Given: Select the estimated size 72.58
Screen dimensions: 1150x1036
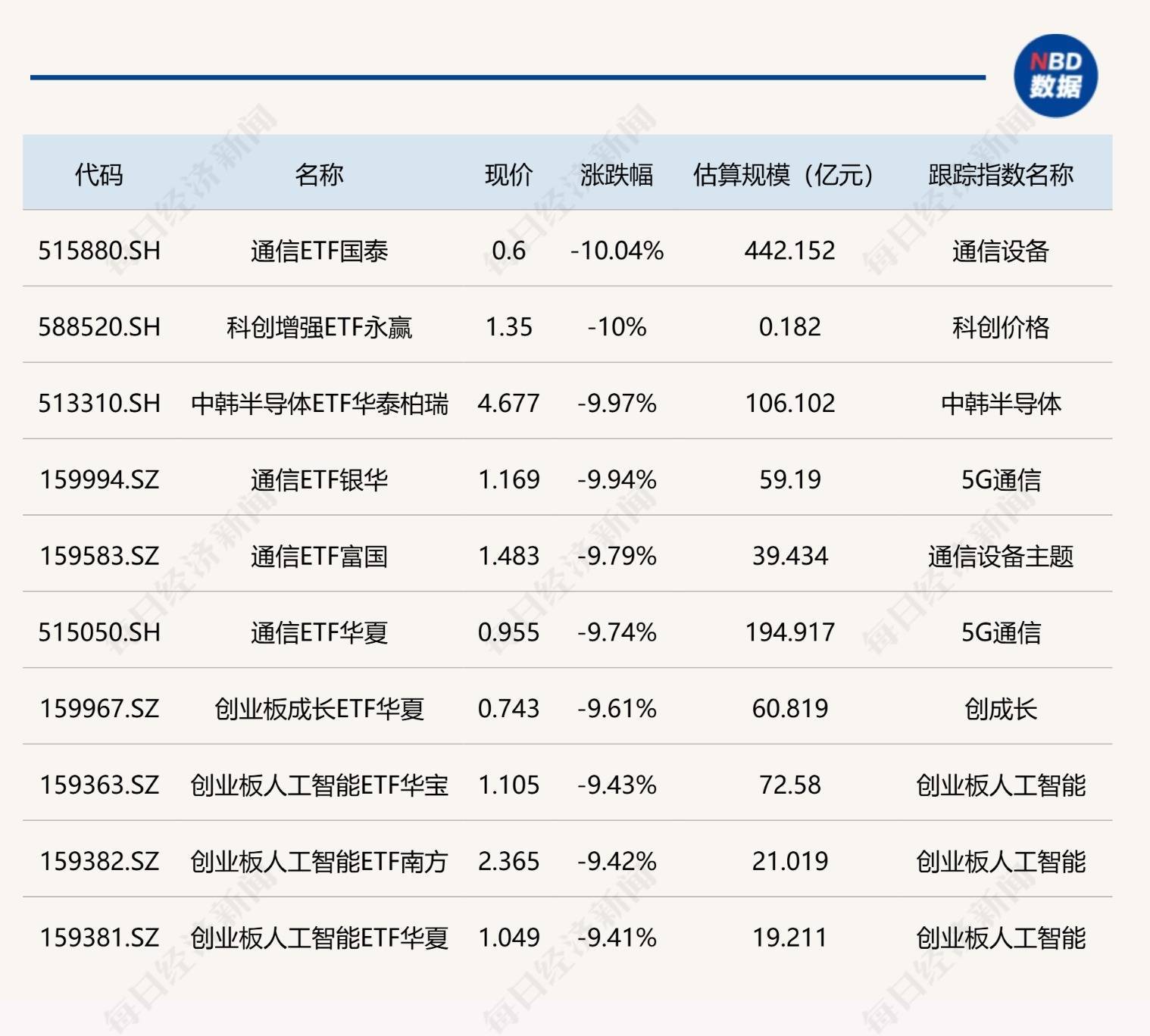Looking at the screenshot, I should click(x=789, y=785).
